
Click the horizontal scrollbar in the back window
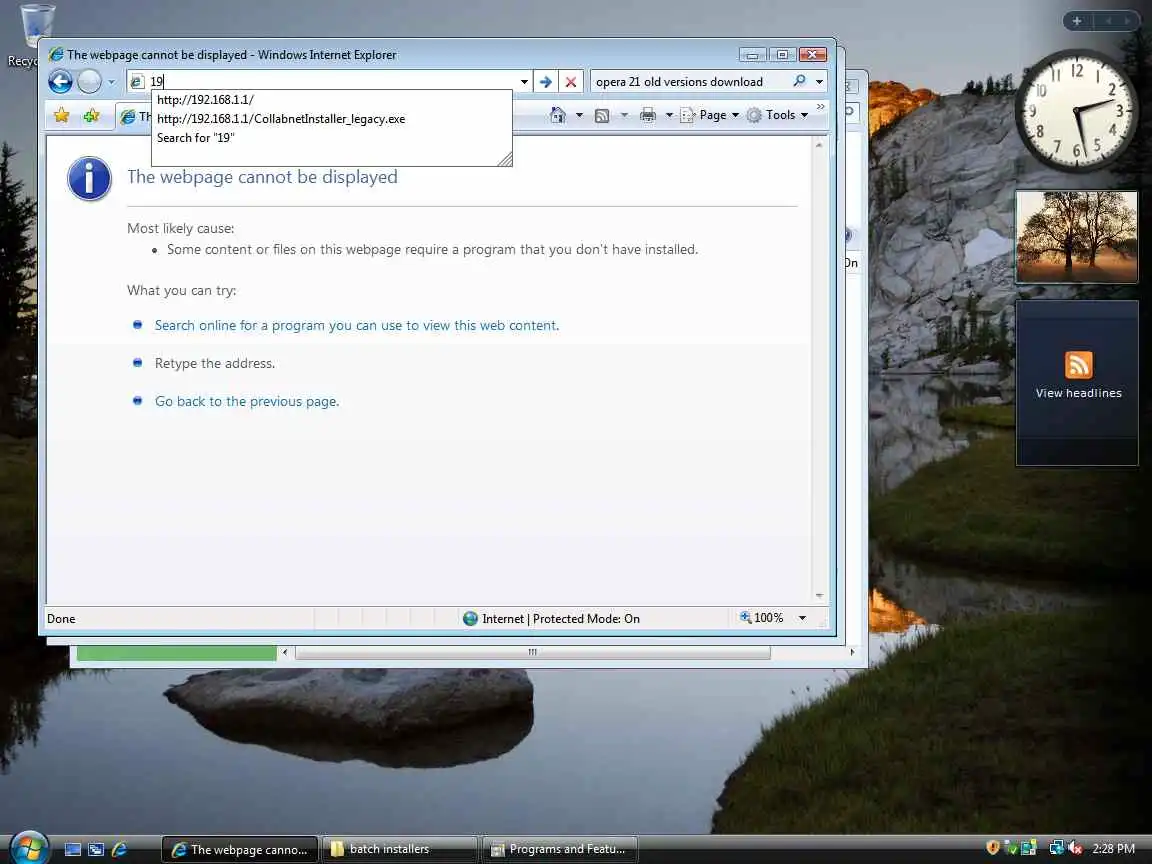pos(533,652)
